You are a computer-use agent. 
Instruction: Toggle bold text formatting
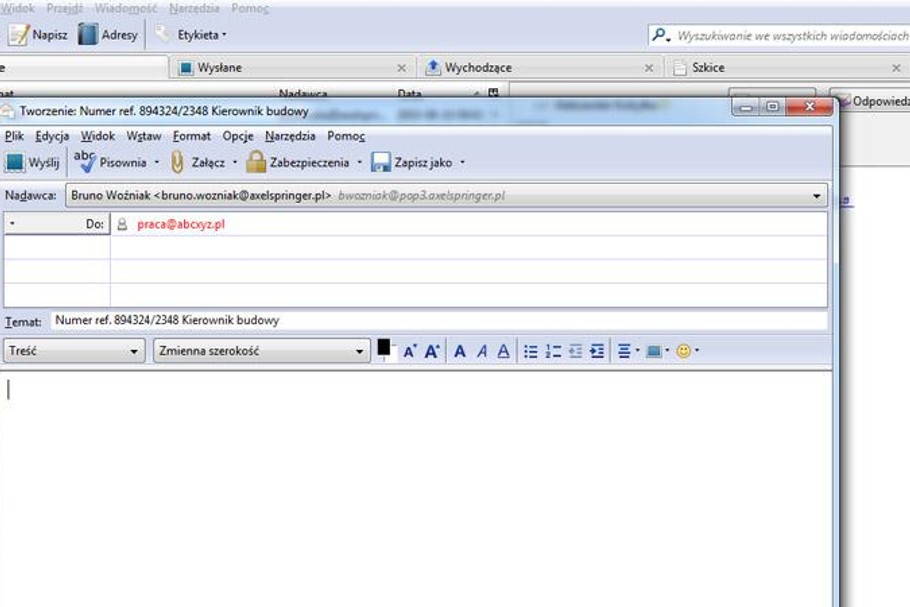pyautogui.click(x=460, y=351)
